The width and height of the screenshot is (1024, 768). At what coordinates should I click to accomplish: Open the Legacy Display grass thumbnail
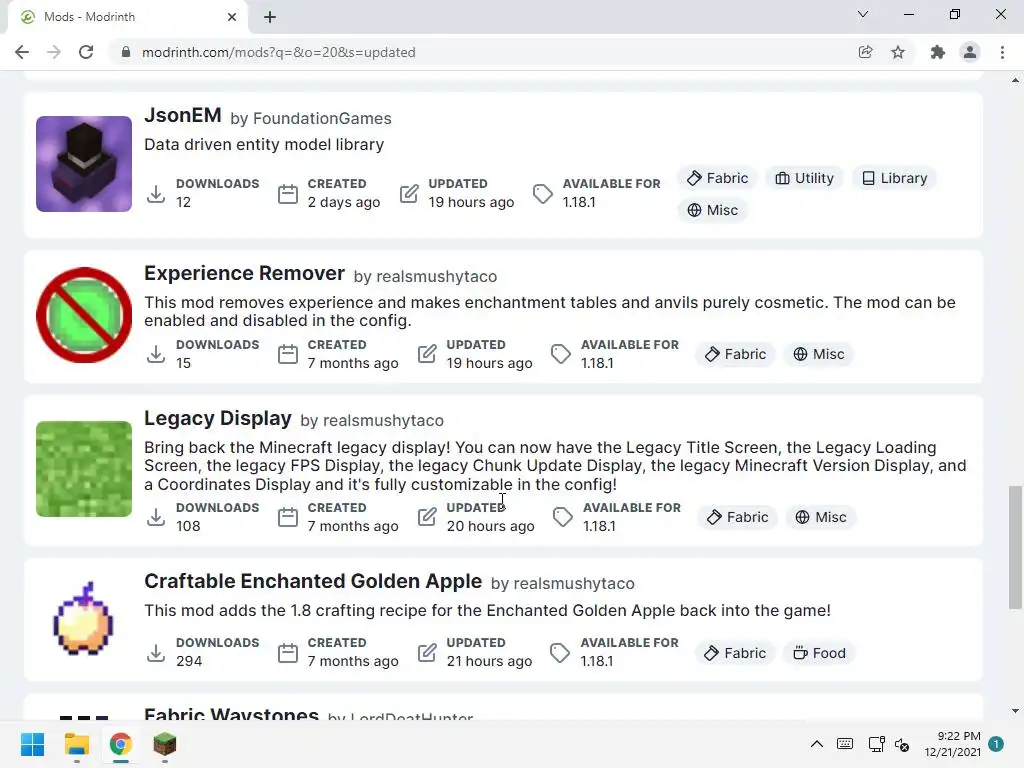84,469
